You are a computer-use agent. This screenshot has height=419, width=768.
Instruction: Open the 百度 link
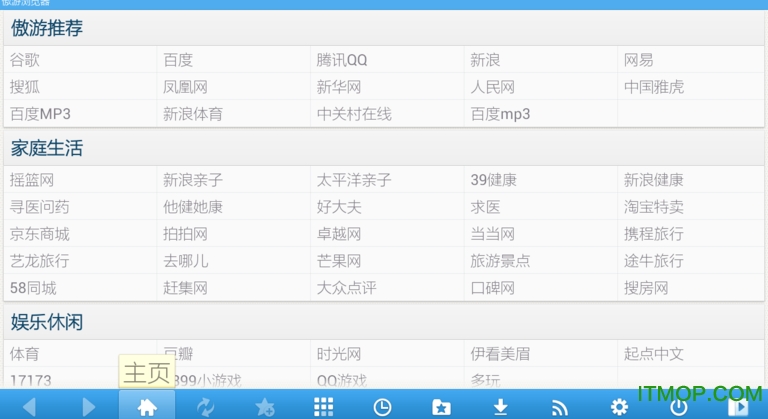click(178, 60)
